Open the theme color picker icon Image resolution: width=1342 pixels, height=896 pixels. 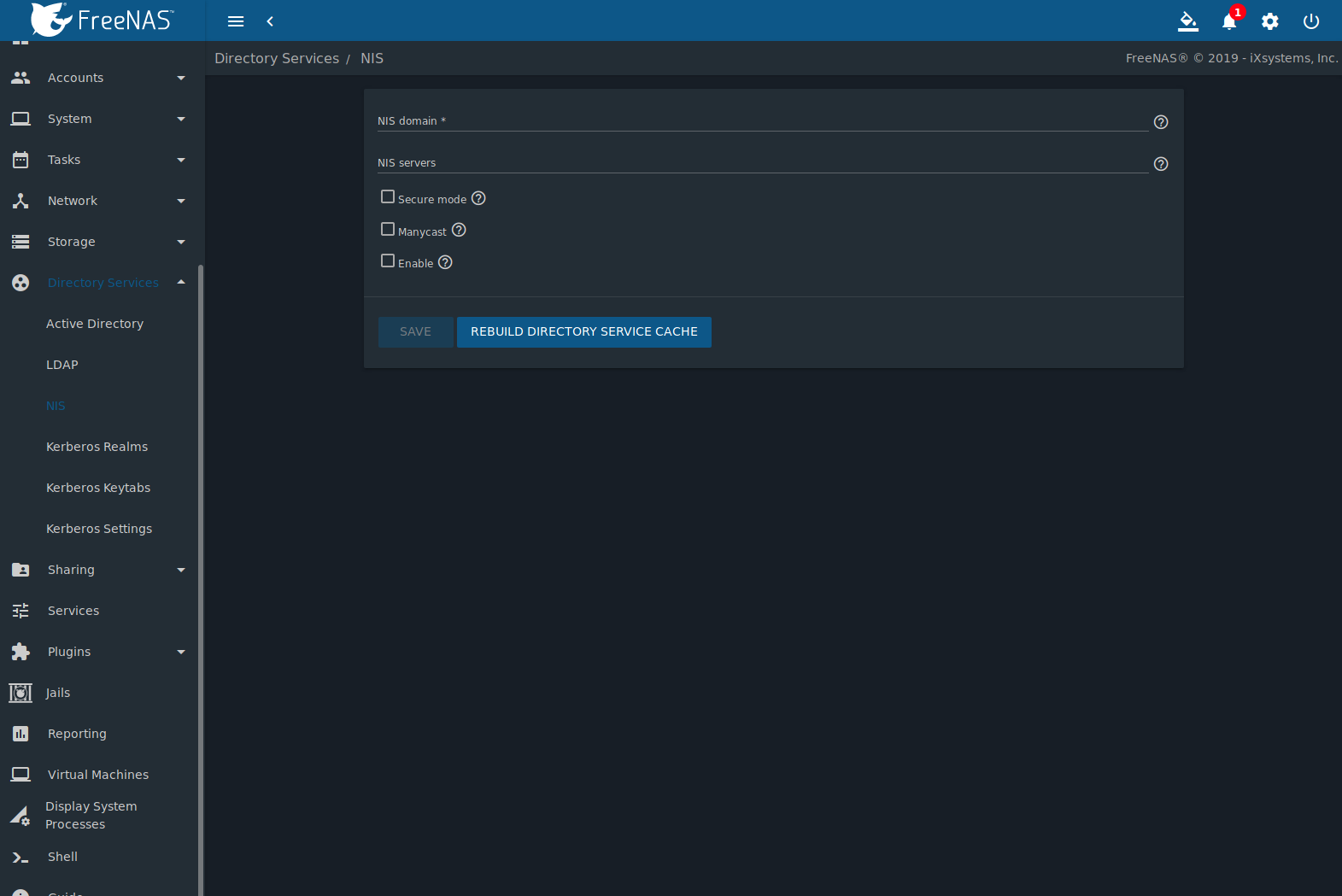tap(1188, 21)
